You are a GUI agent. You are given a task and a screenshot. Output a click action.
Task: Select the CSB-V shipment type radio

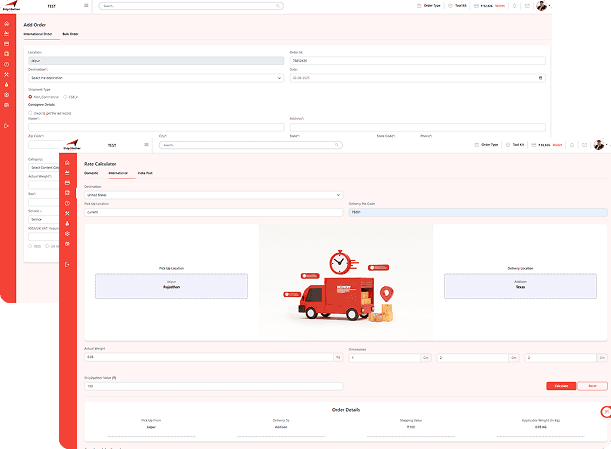(x=65, y=97)
